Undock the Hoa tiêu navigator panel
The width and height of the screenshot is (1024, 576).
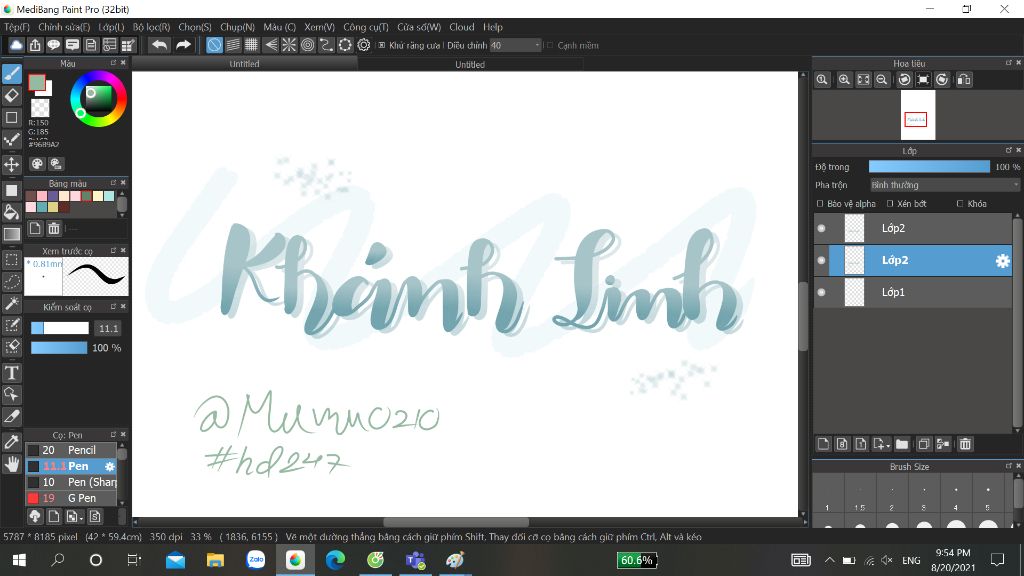1008,63
